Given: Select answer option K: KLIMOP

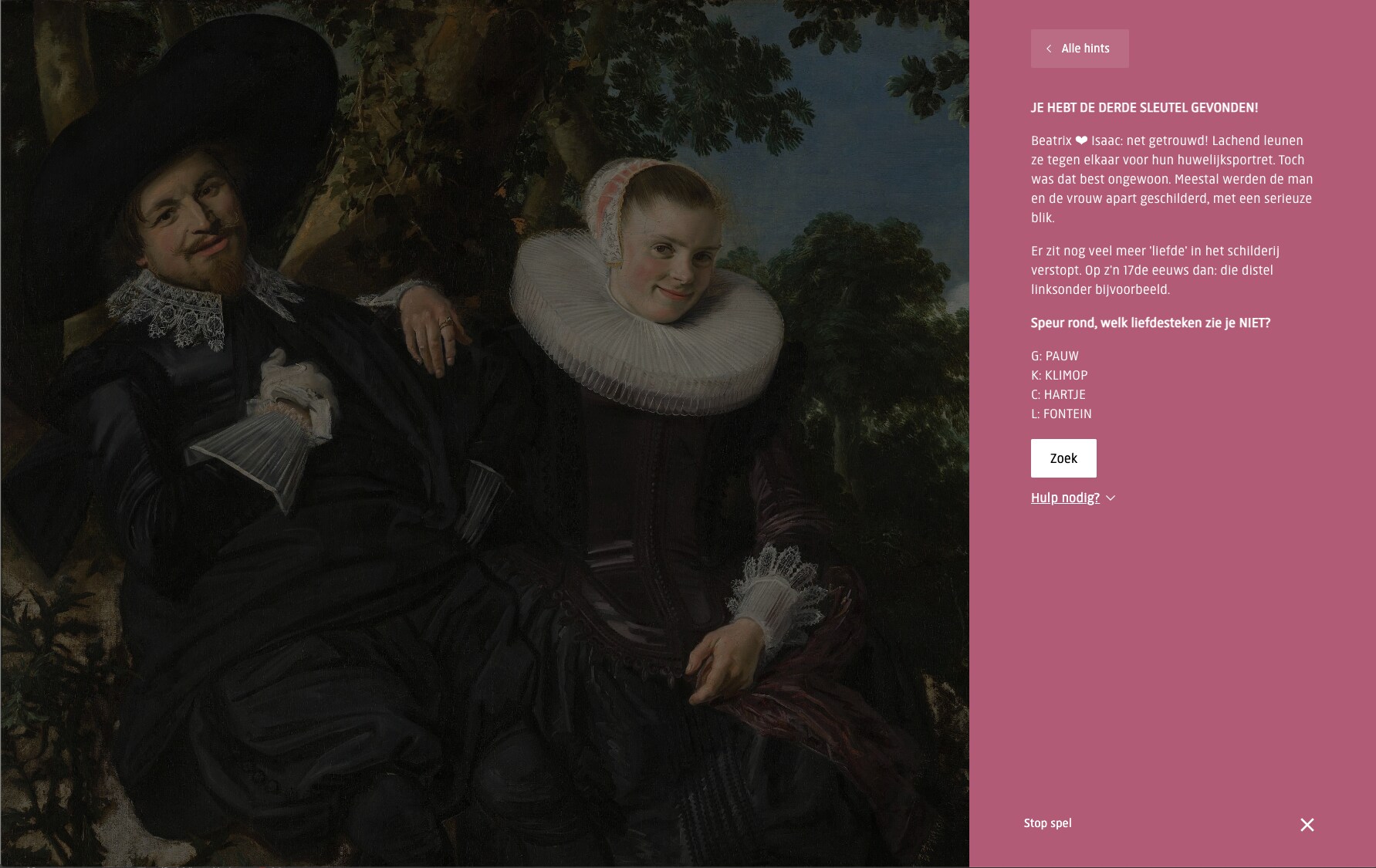Looking at the screenshot, I should click(x=1060, y=376).
